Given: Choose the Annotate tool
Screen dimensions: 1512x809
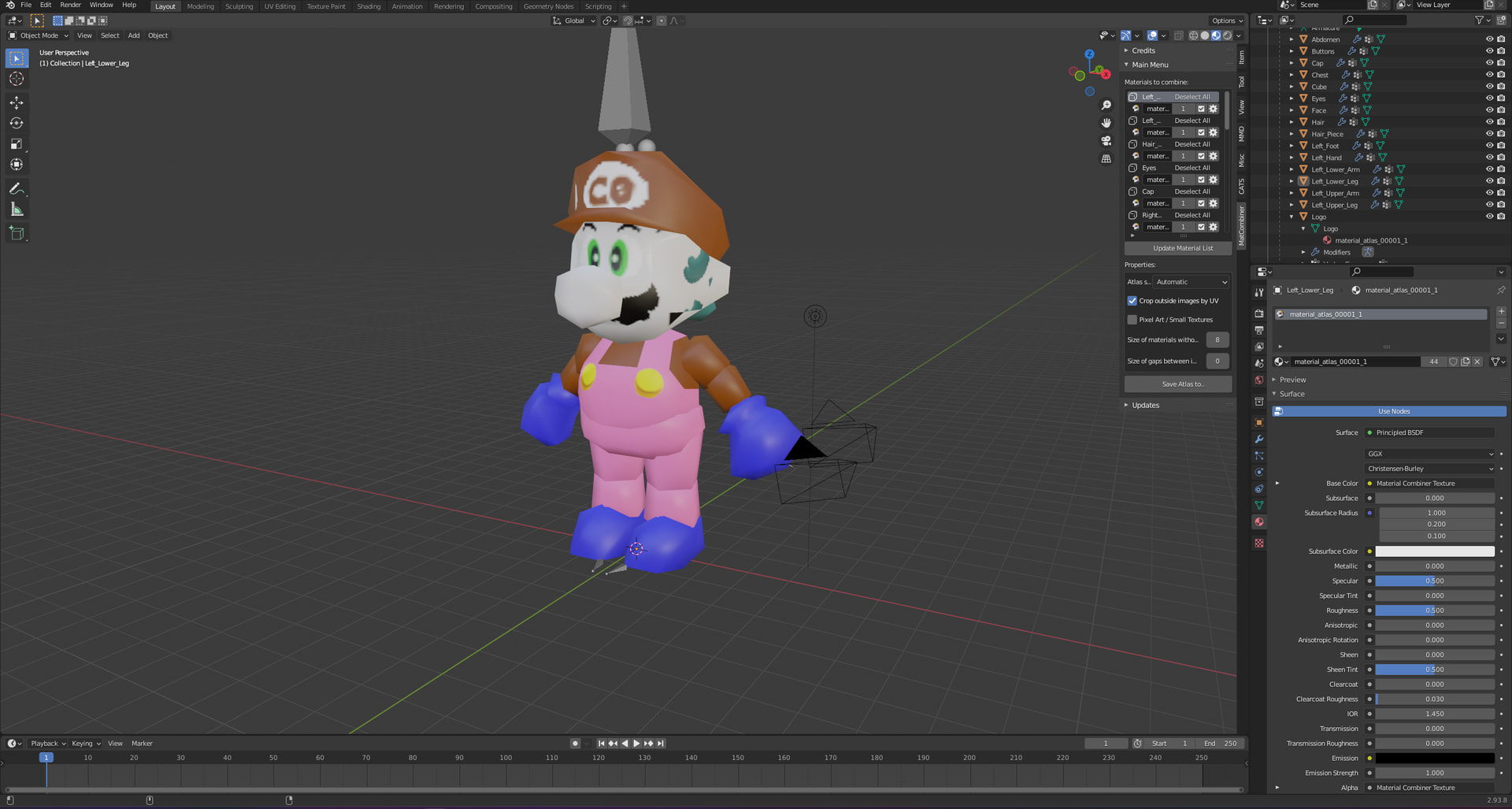Looking at the screenshot, I should pyautogui.click(x=17, y=189).
